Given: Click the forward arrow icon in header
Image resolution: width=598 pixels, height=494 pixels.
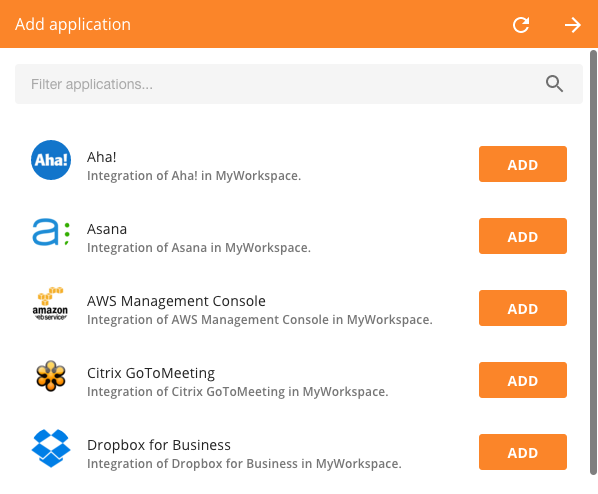Looking at the screenshot, I should coord(572,25).
